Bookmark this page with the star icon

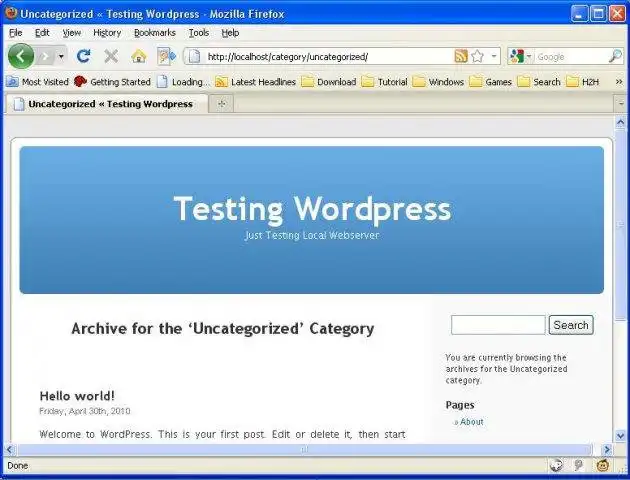click(477, 56)
